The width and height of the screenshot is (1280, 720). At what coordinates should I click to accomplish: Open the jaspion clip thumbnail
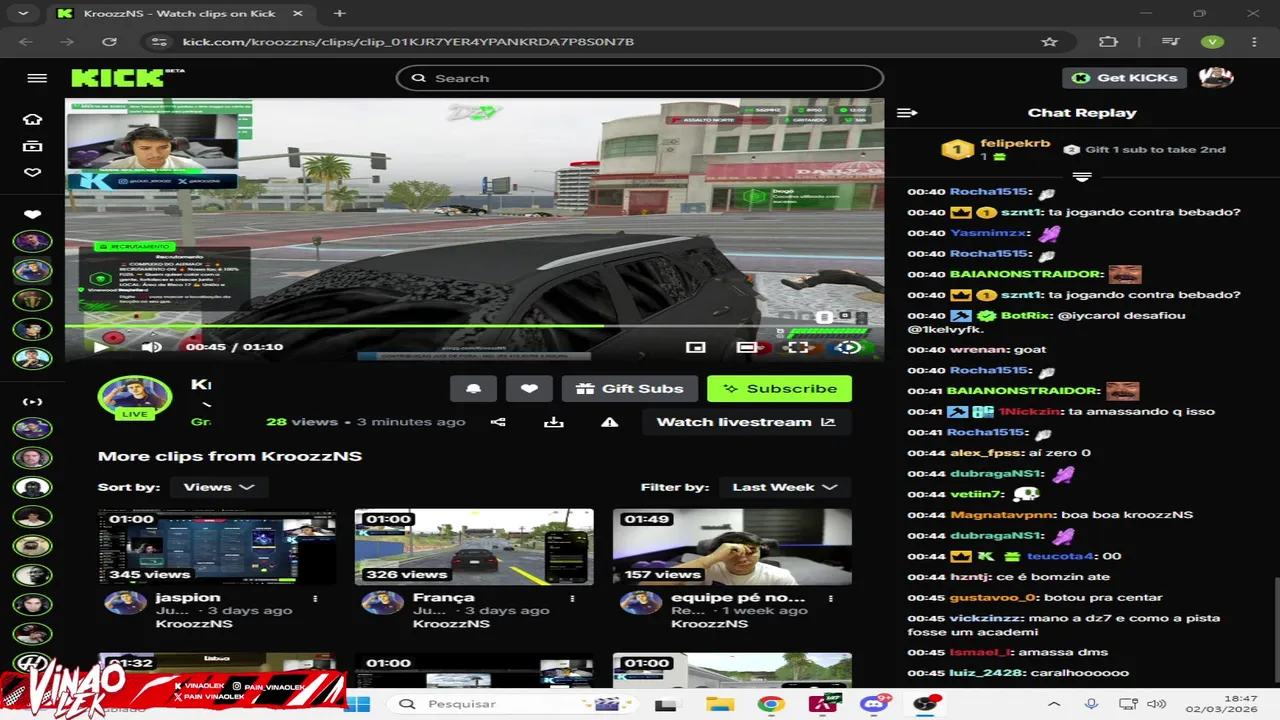[x=217, y=547]
